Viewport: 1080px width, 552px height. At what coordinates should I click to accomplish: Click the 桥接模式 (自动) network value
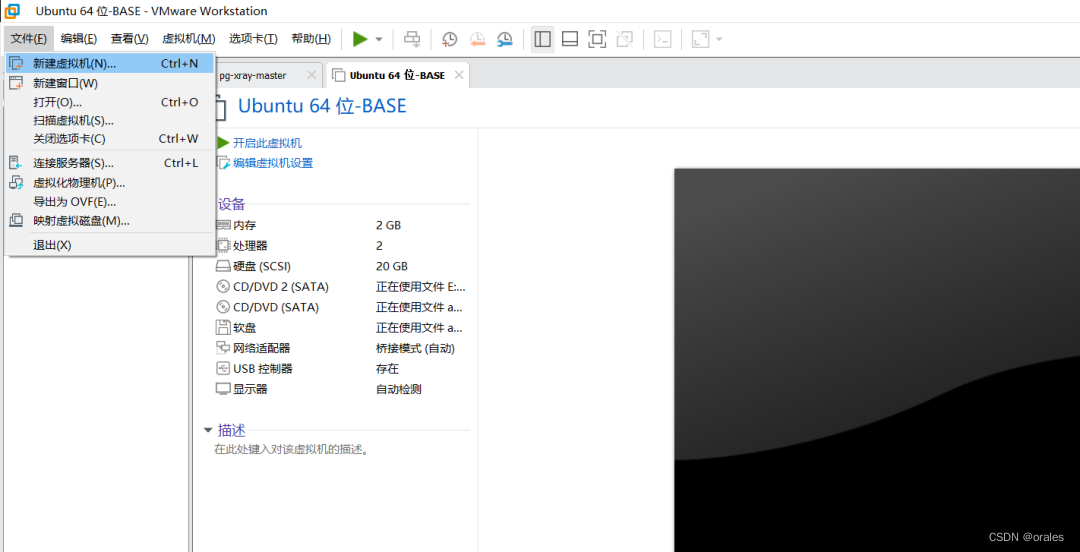(x=415, y=349)
